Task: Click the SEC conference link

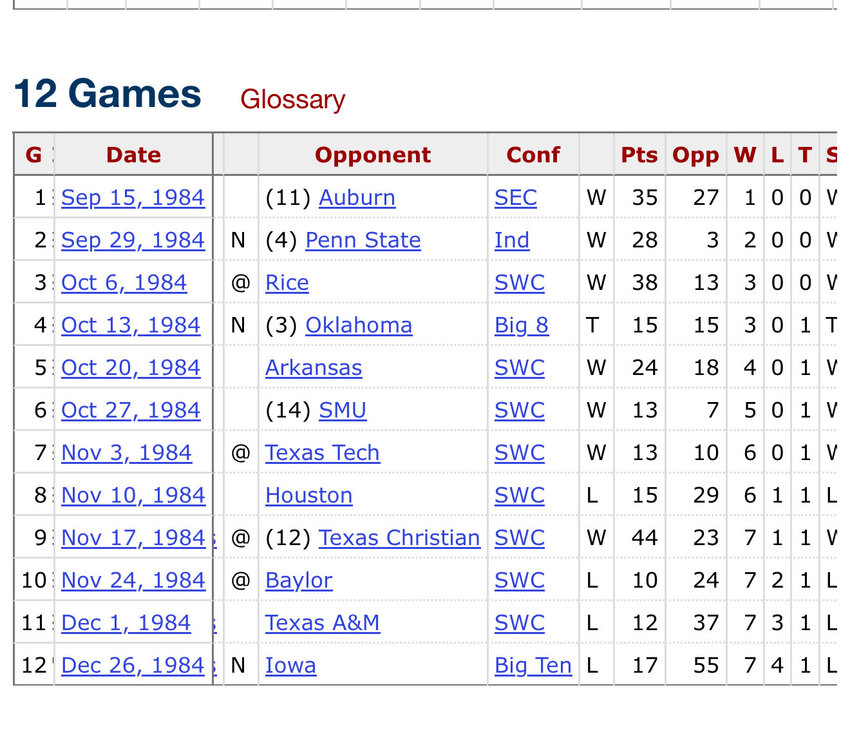Action: coord(515,198)
